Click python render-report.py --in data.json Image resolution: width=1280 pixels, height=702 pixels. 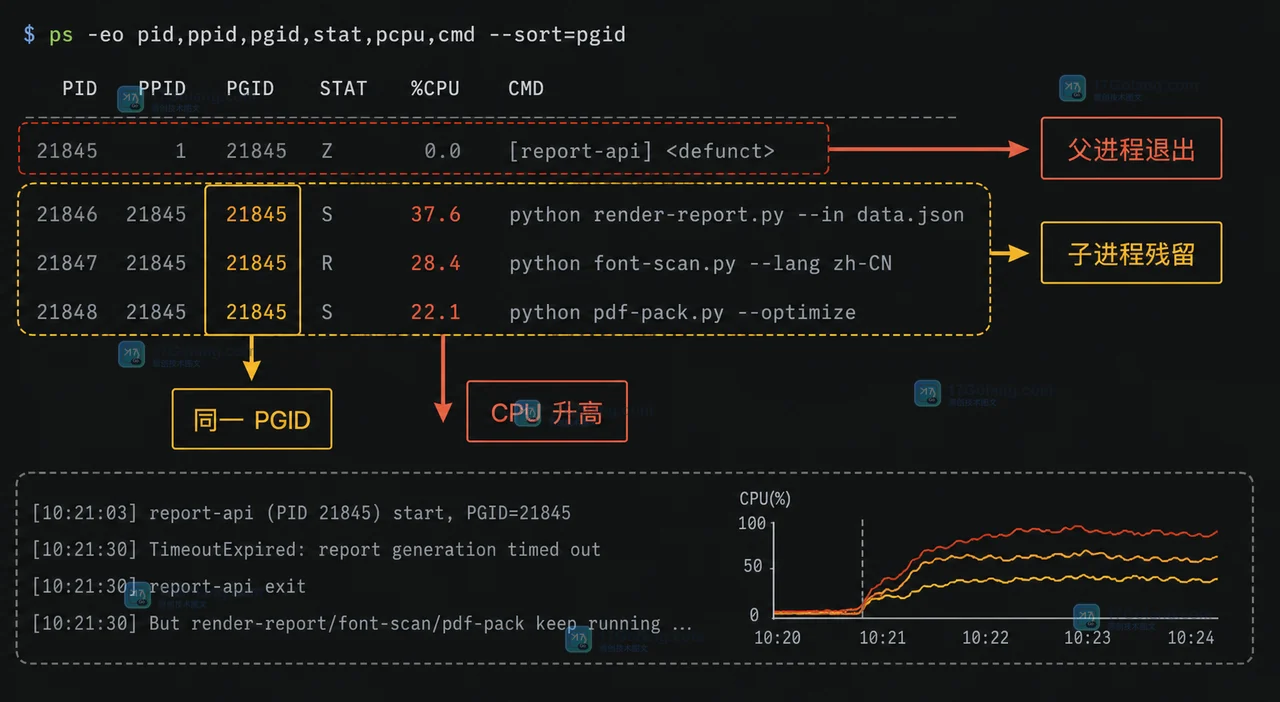[737, 214]
